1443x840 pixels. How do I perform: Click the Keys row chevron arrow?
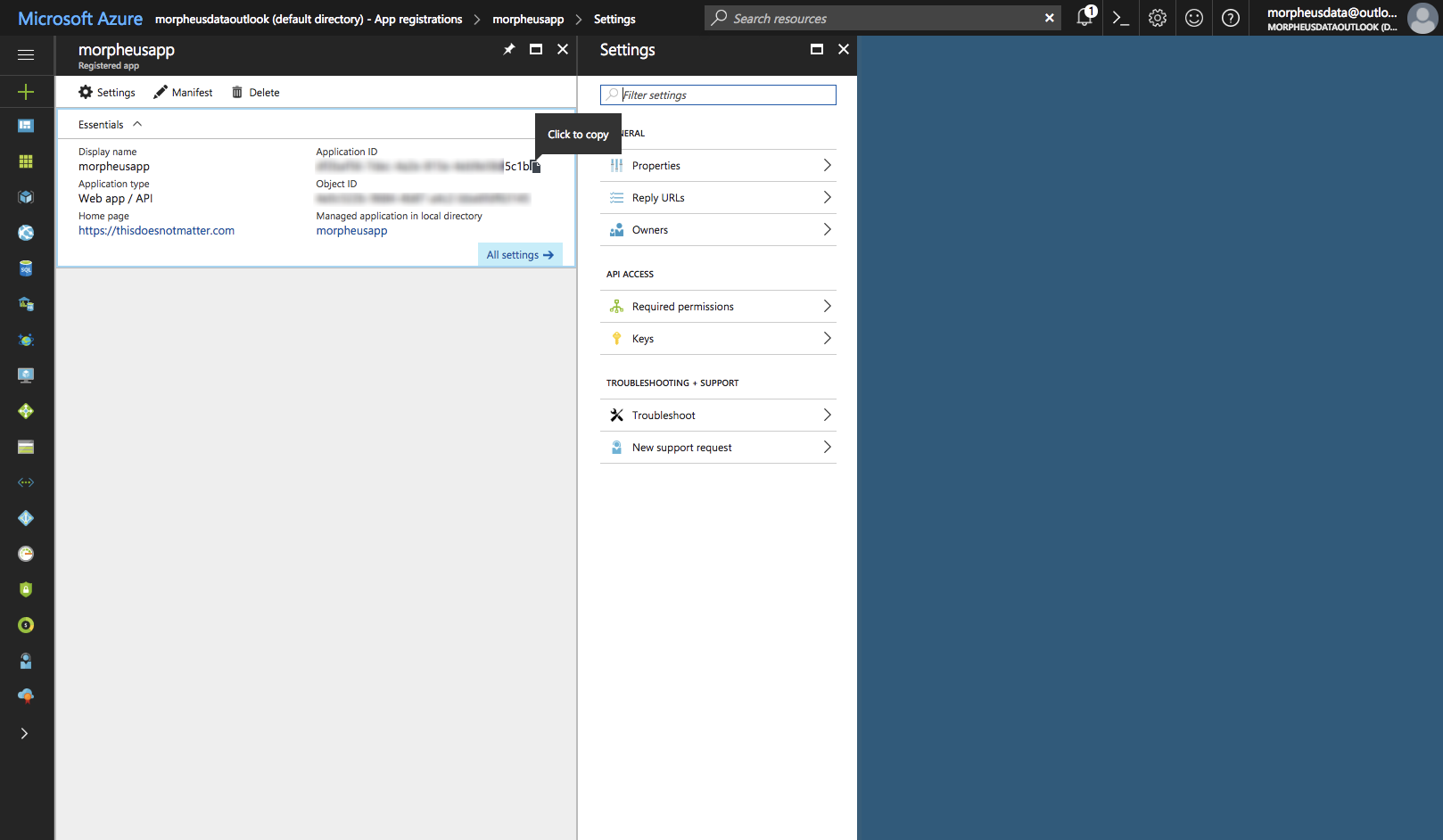[x=827, y=338]
